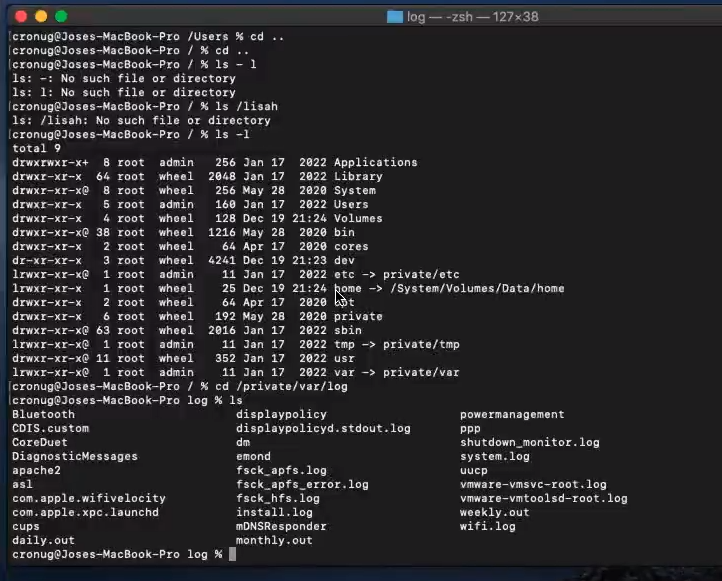This screenshot has height=581, width=722.
Task: Click the 'ls /lisah' command text
Action: [x=246, y=107]
